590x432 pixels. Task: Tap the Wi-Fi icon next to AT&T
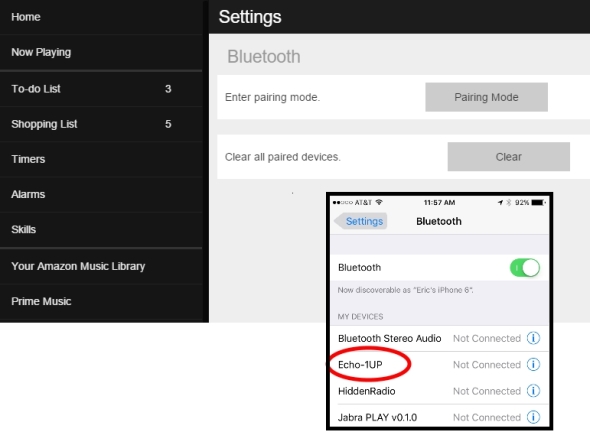coord(379,202)
